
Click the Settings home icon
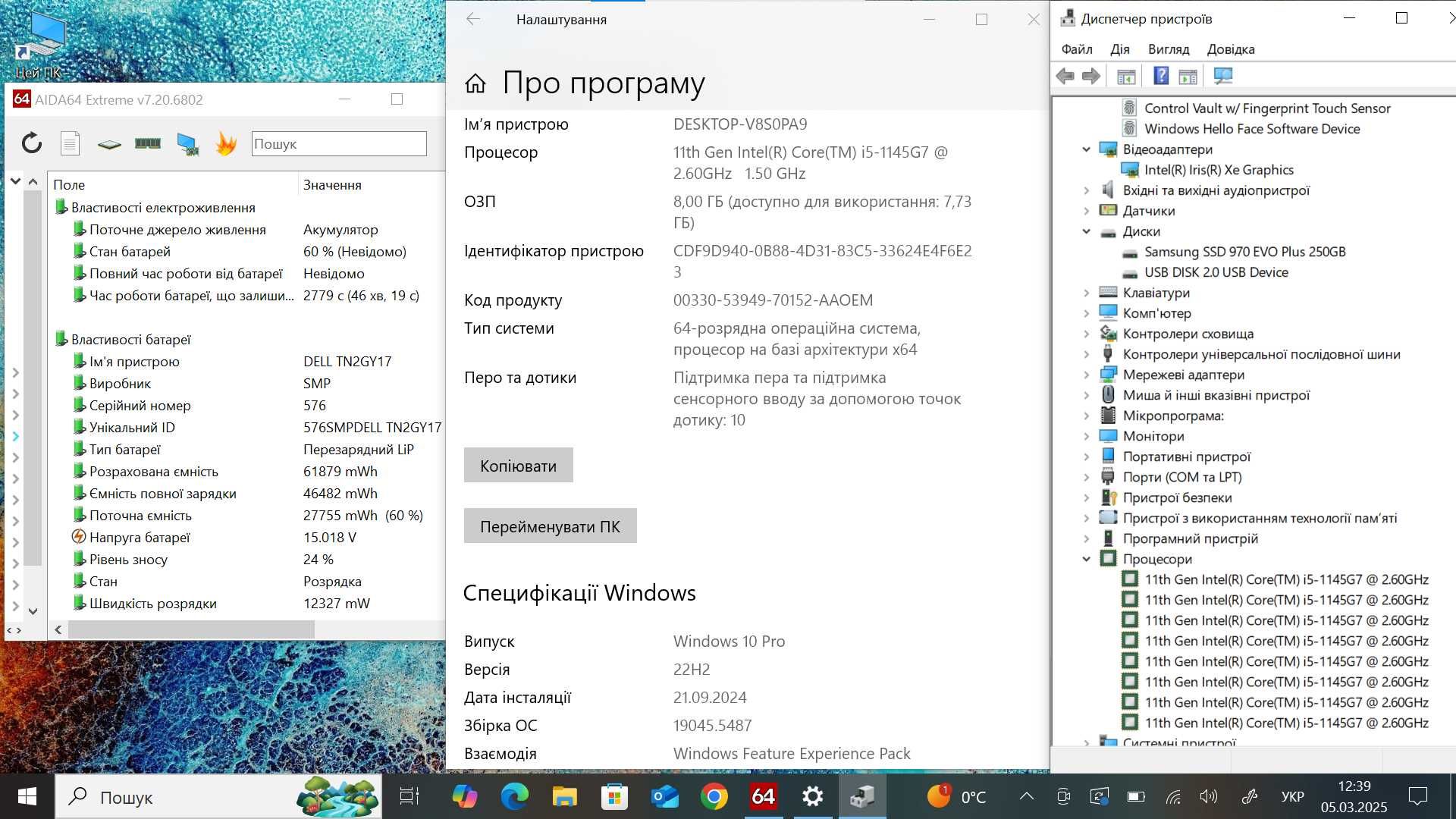point(475,83)
